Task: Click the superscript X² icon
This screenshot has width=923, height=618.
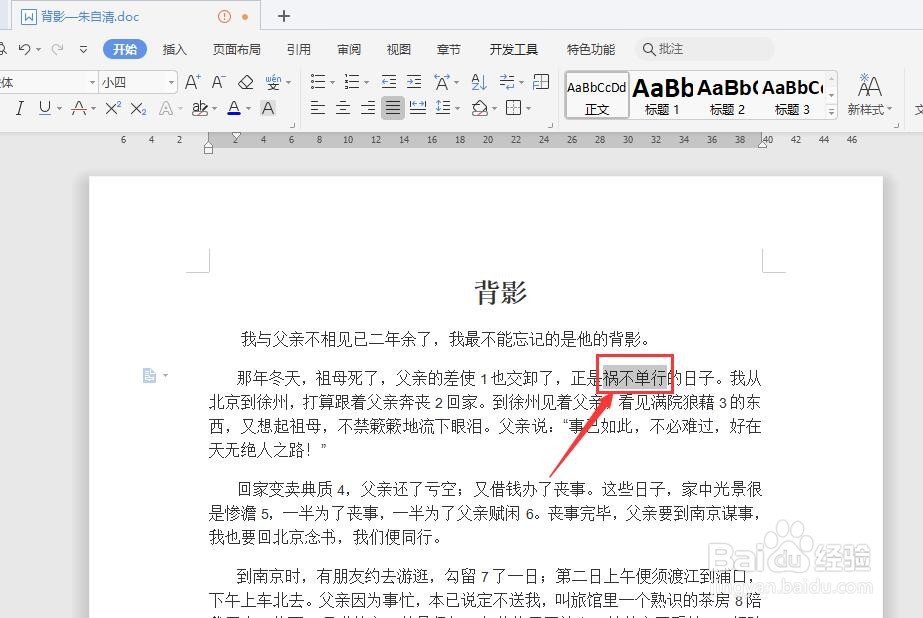Action: 112,106
